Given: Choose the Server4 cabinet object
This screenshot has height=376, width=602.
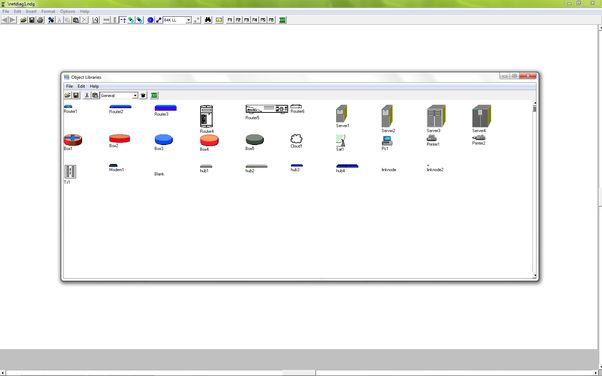Looking at the screenshot, I should click(x=481, y=116).
